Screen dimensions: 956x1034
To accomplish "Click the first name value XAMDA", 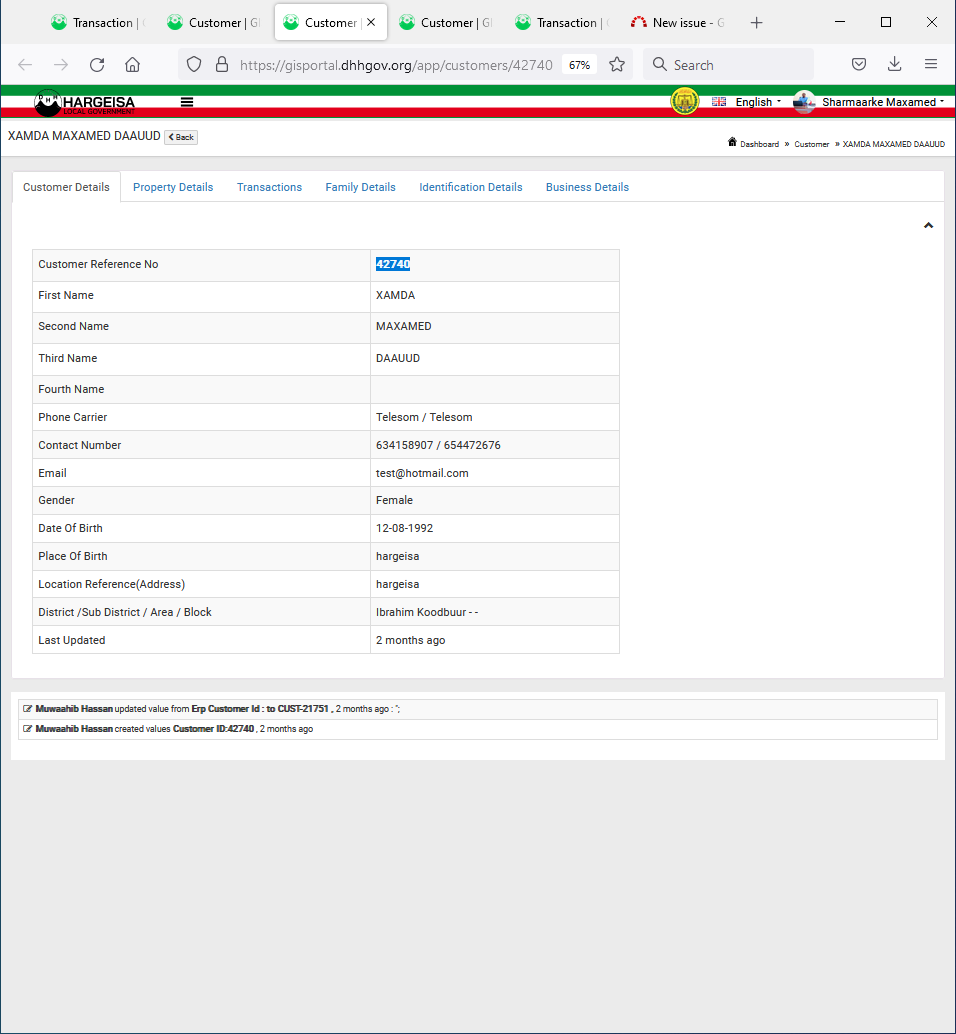I will pyautogui.click(x=396, y=295).
